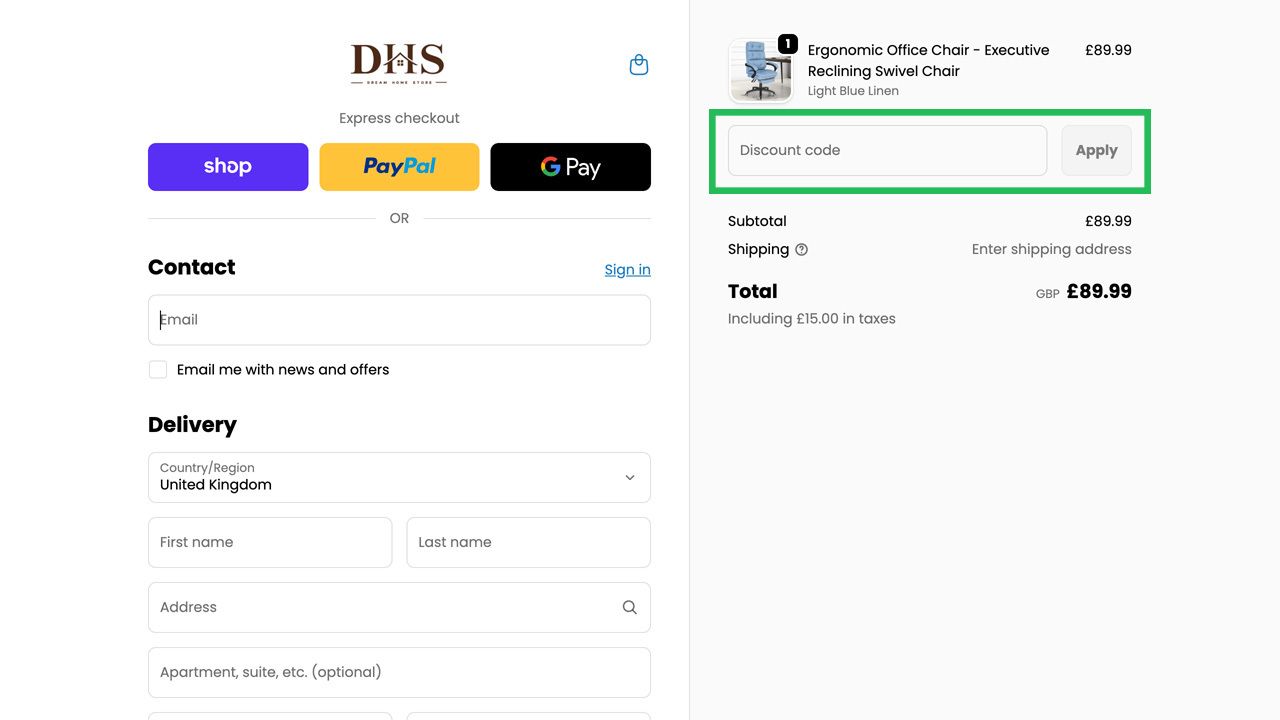Click the office chair product thumbnail
The height and width of the screenshot is (720, 1280).
tap(761, 71)
